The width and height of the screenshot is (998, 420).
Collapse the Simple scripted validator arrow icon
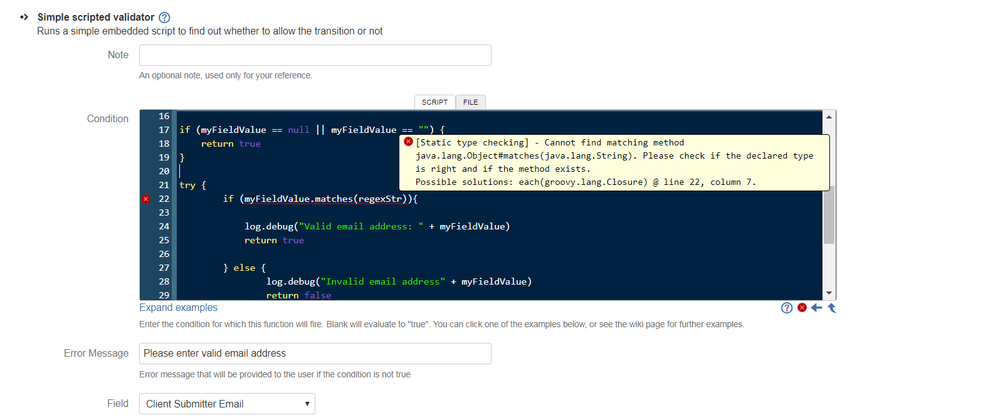pyautogui.click(x=24, y=17)
